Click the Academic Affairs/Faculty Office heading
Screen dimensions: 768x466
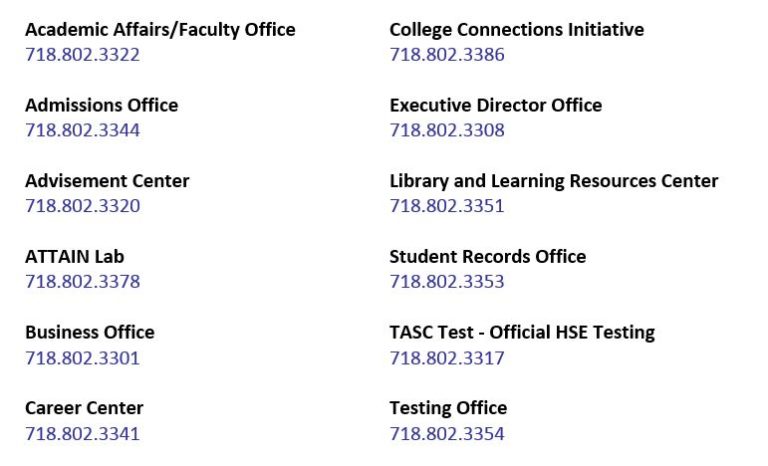[160, 30]
